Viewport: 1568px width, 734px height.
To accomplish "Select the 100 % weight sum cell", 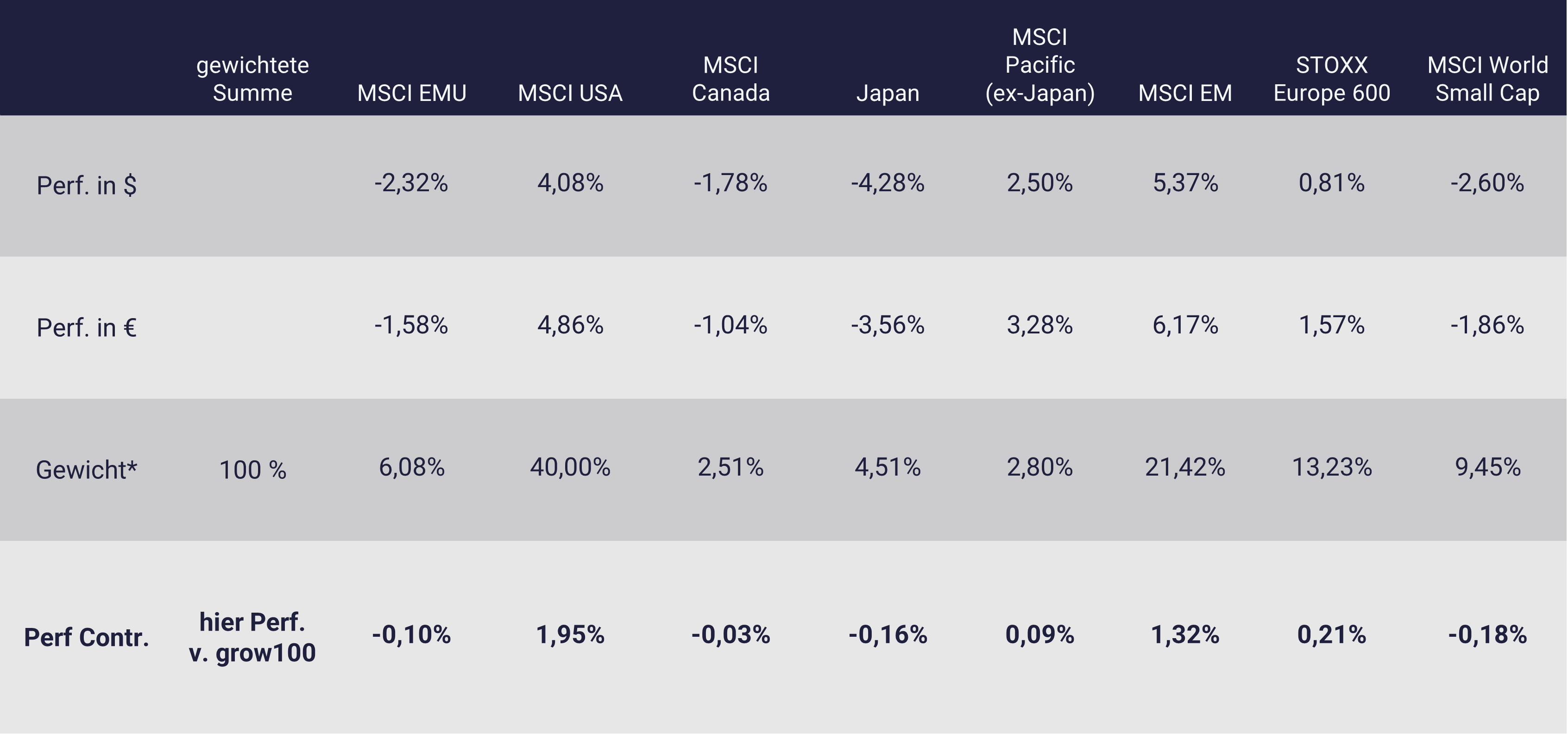I will tap(252, 470).
